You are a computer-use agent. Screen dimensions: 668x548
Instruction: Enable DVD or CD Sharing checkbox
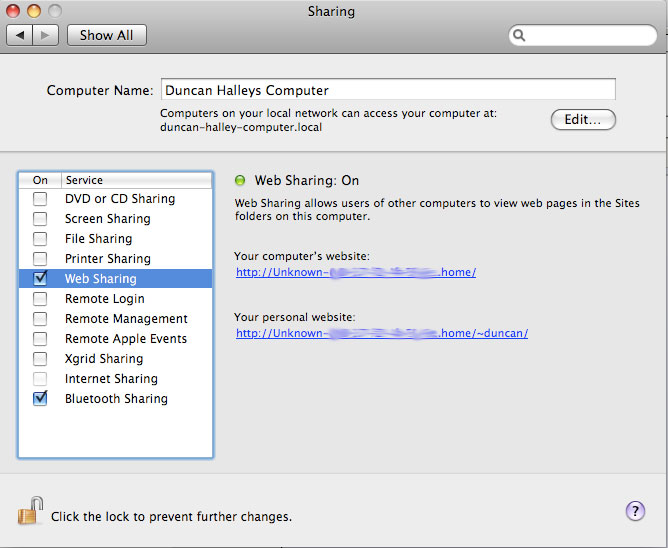click(40, 199)
